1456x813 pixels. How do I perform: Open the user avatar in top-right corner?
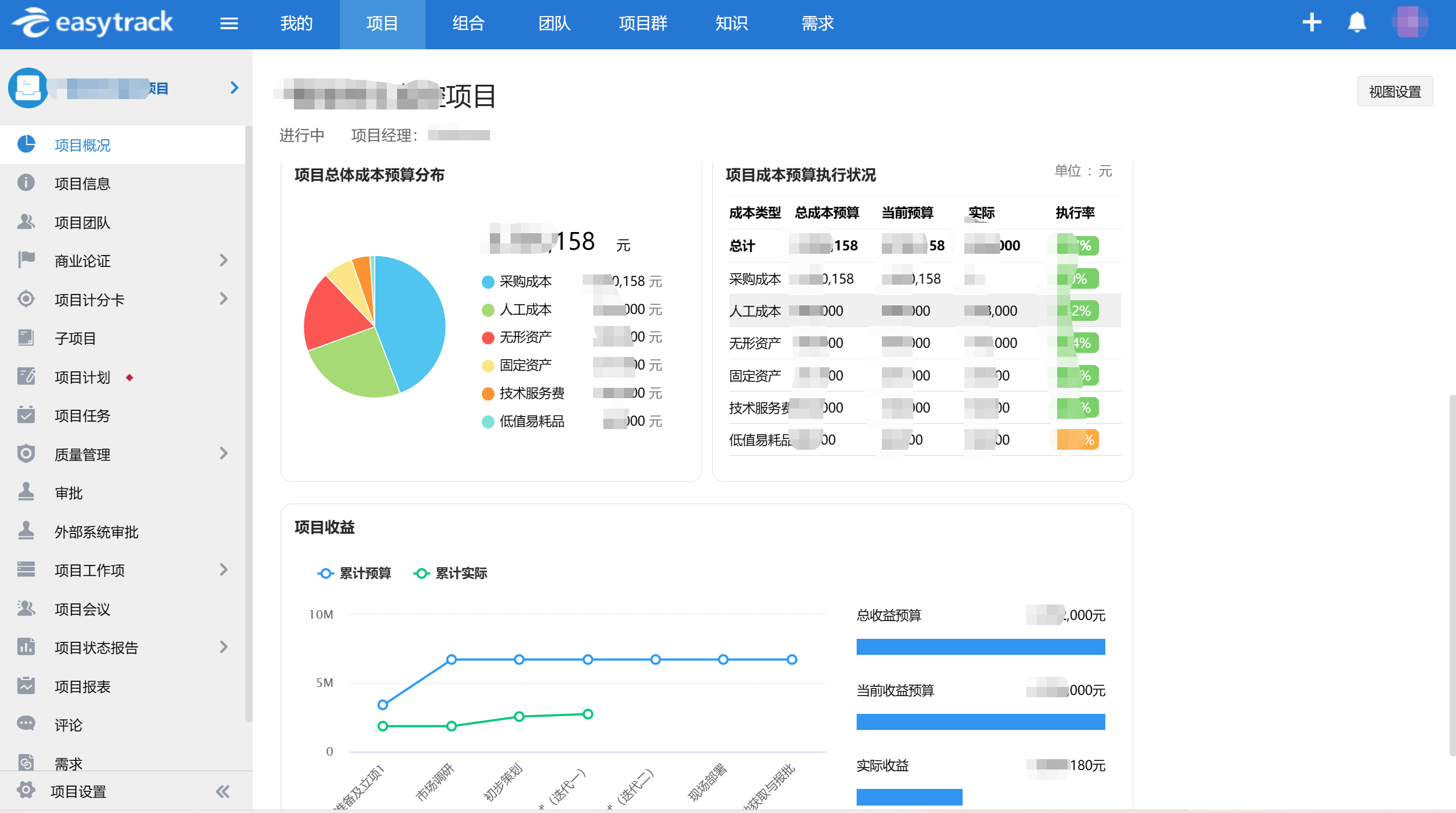coord(1410,23)
